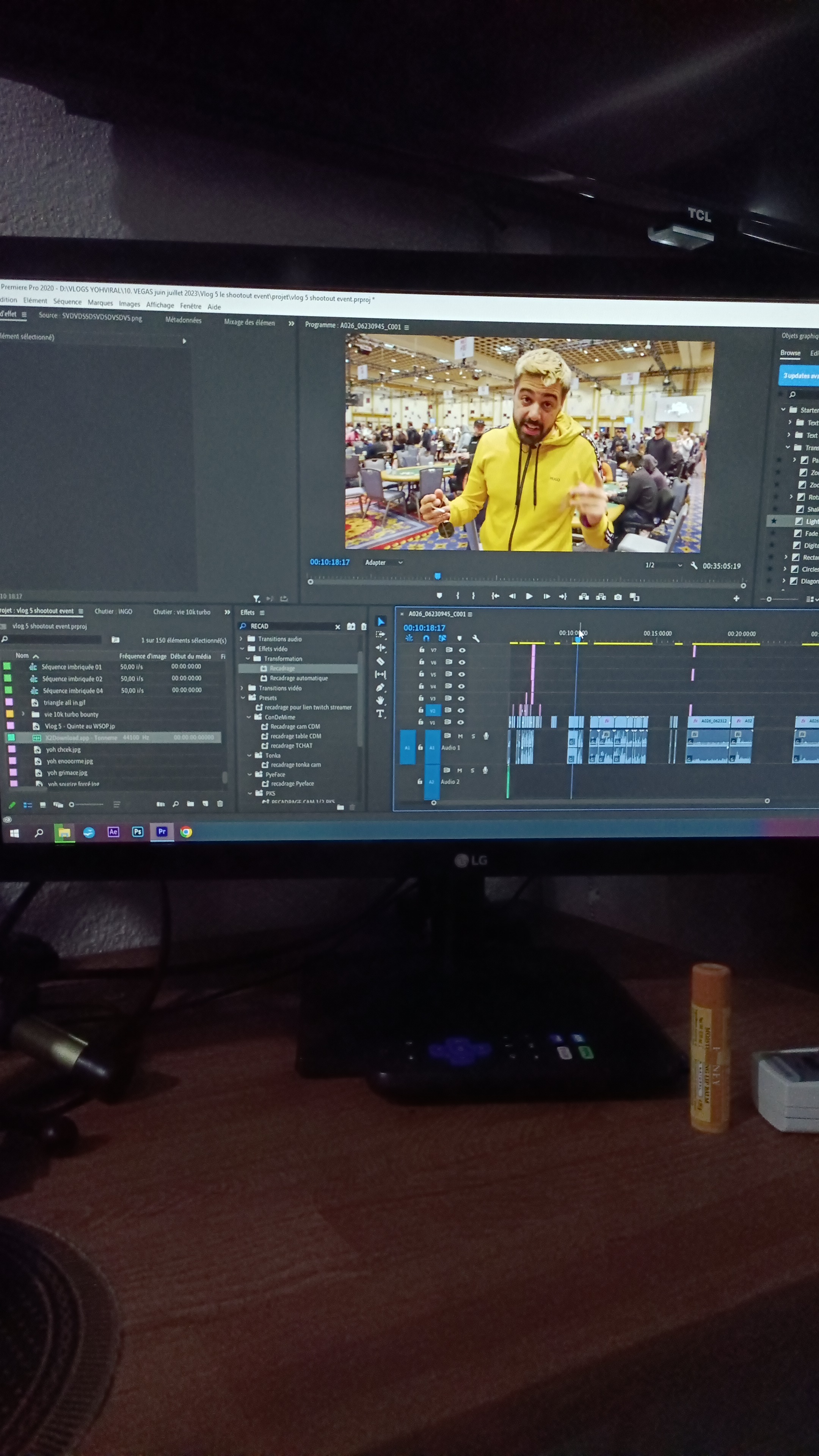Add a marker on timeline header
The image size is (819, 1456).
[x=460, y=639]
